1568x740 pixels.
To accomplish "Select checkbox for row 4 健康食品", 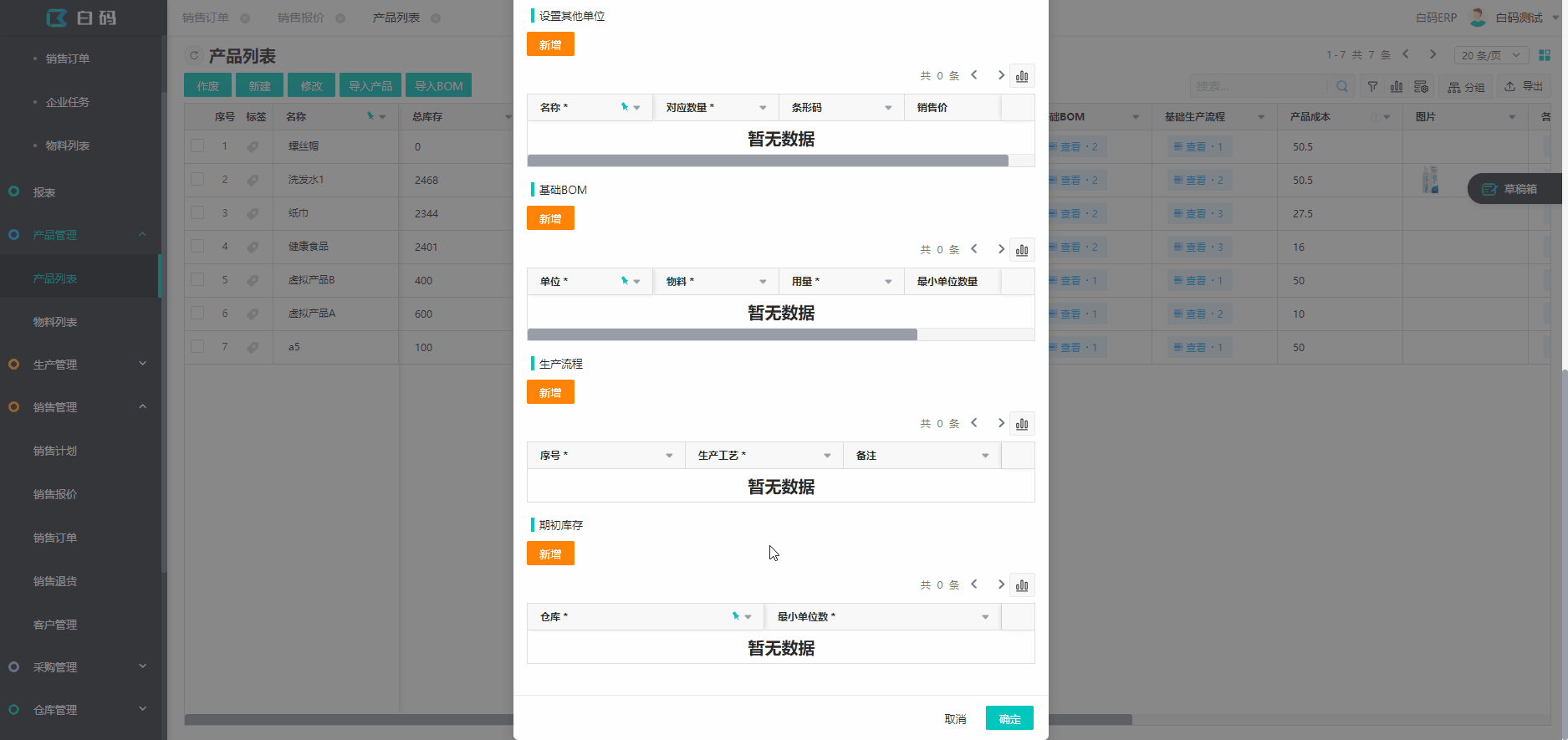I will click(197, 246).
